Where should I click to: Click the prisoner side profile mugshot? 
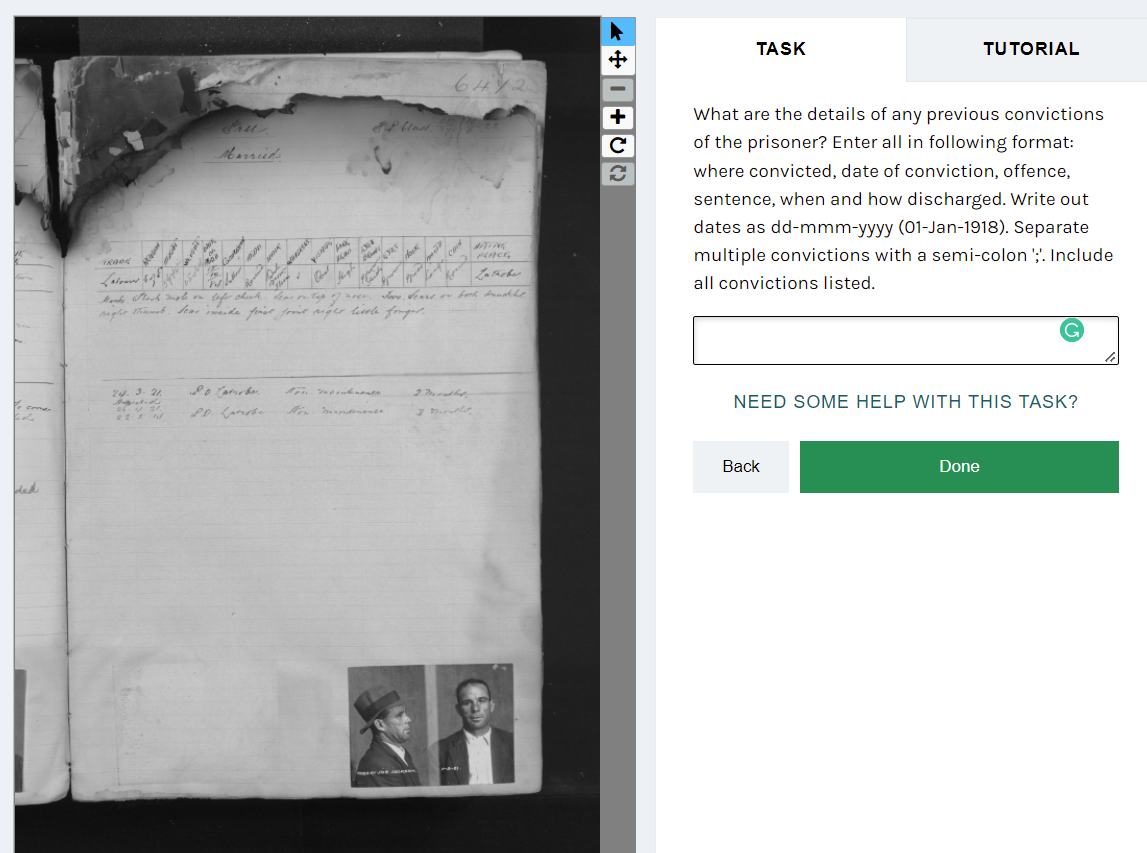pyautogui.click(x=391, y=725)
